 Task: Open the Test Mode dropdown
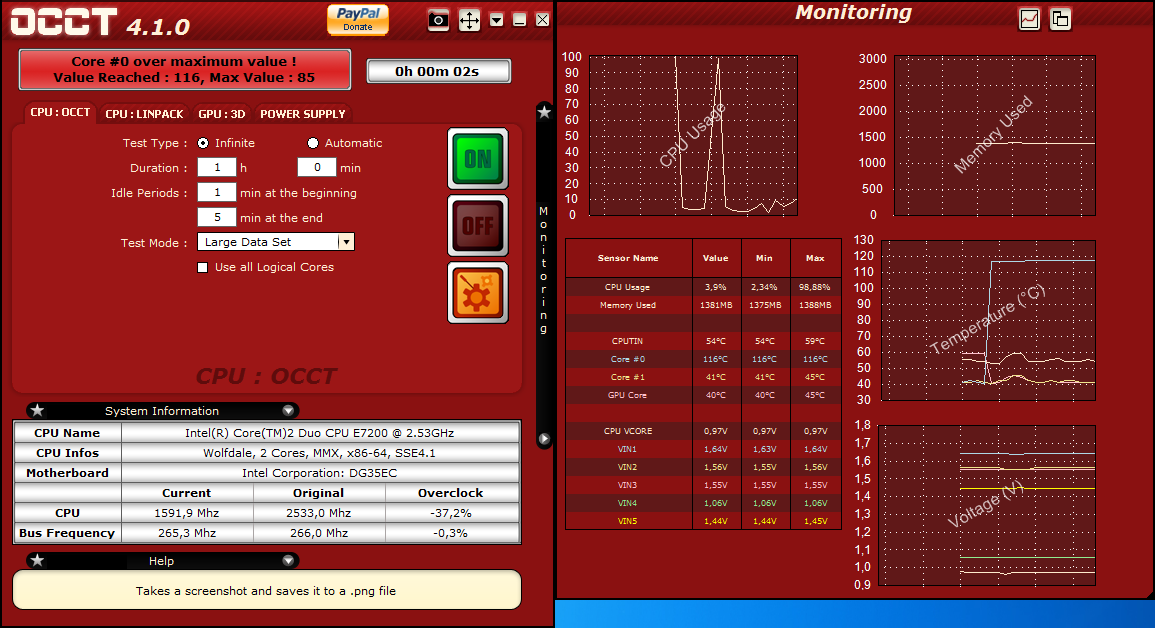(x=275, y=242)
